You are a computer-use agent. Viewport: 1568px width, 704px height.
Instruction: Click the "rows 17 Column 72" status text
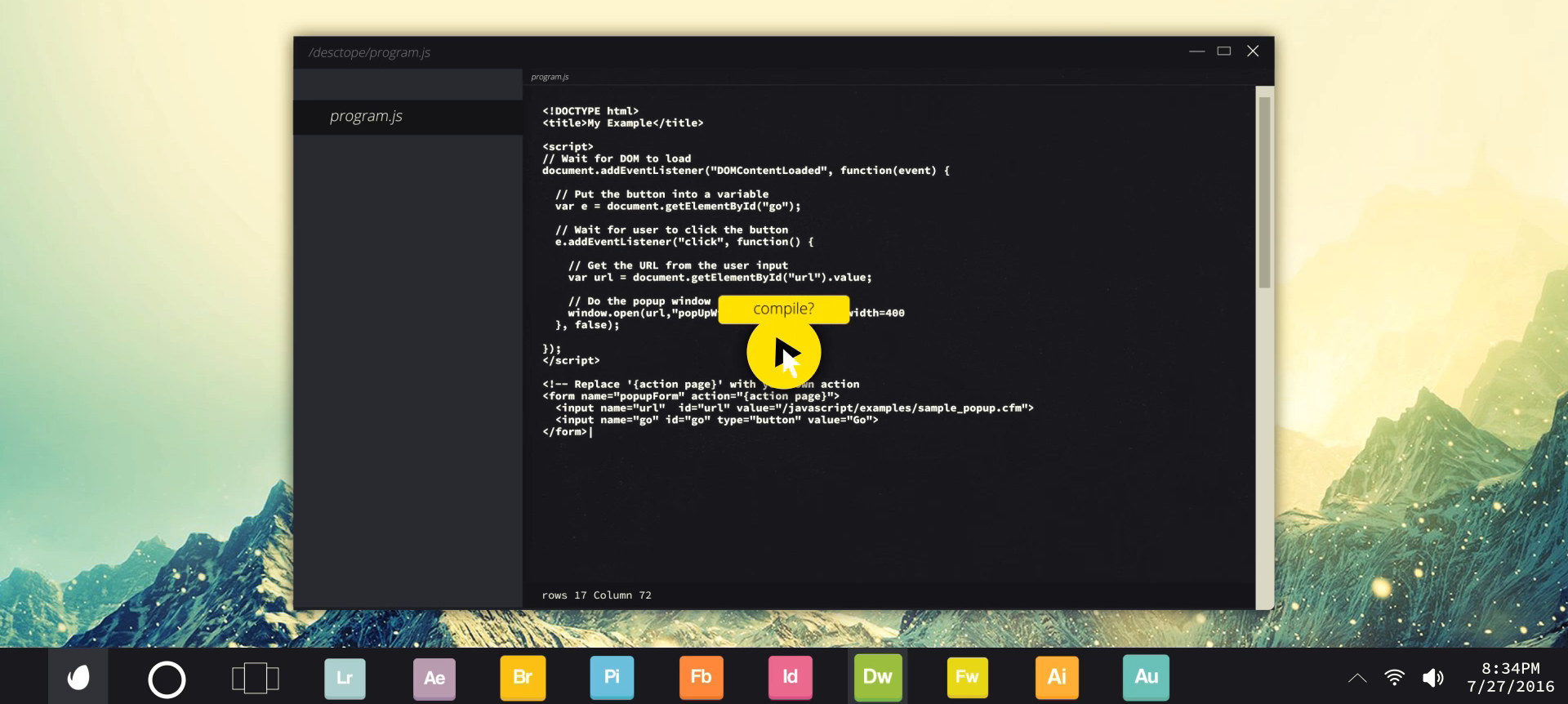(x=596, y=595)
